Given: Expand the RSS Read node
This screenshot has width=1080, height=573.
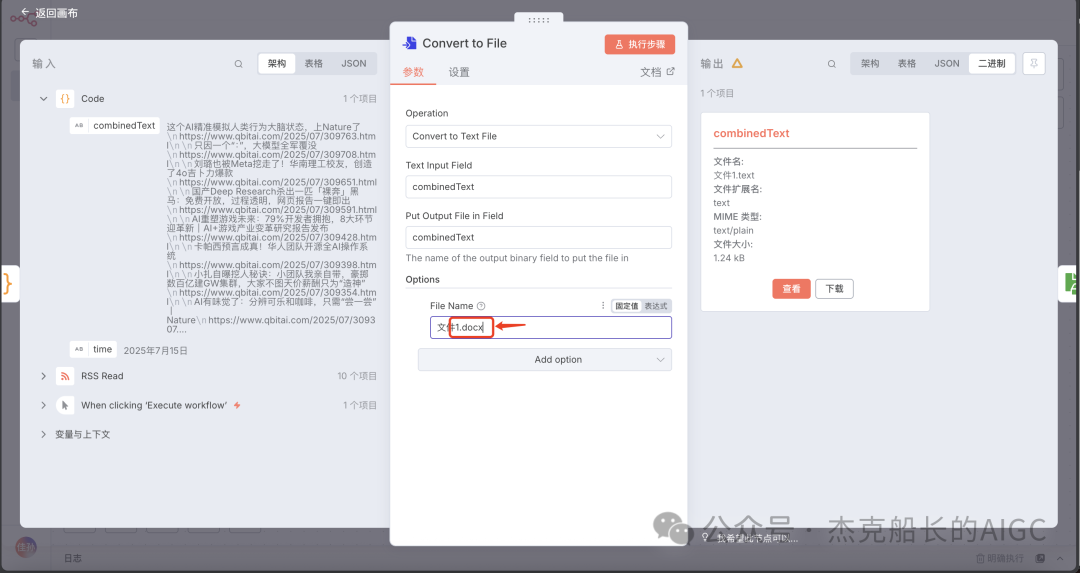Looking at the screenshot, I should tap(43, 376).
